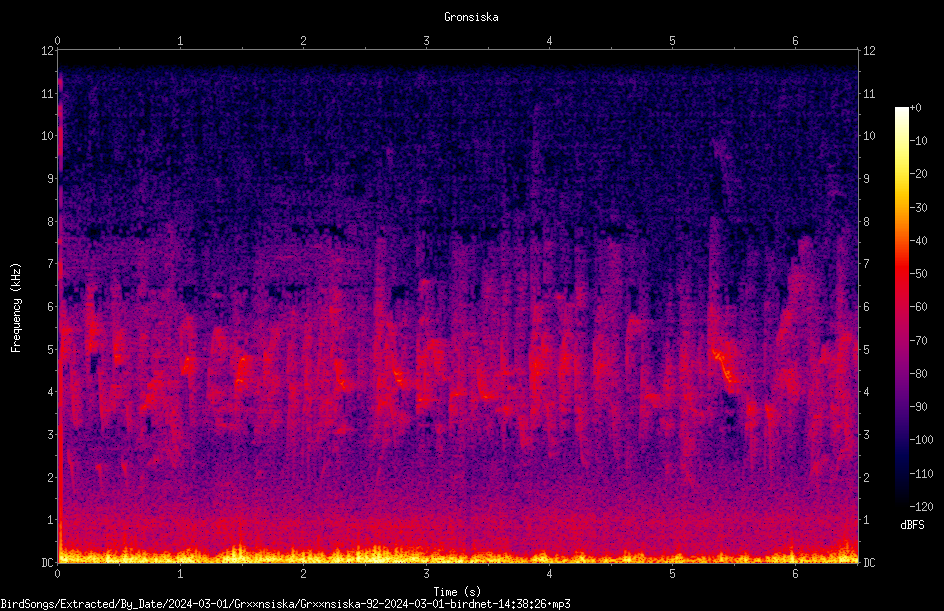
Task: Click the +0 label on color scale
Action: coord(915,108)
